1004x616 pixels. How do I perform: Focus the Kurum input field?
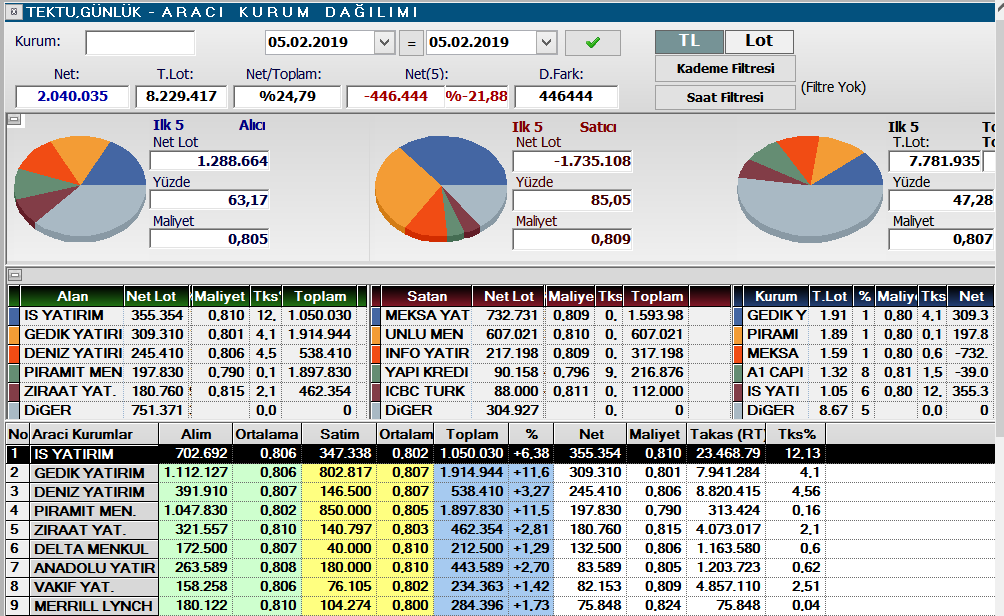[x=140, y=43]
